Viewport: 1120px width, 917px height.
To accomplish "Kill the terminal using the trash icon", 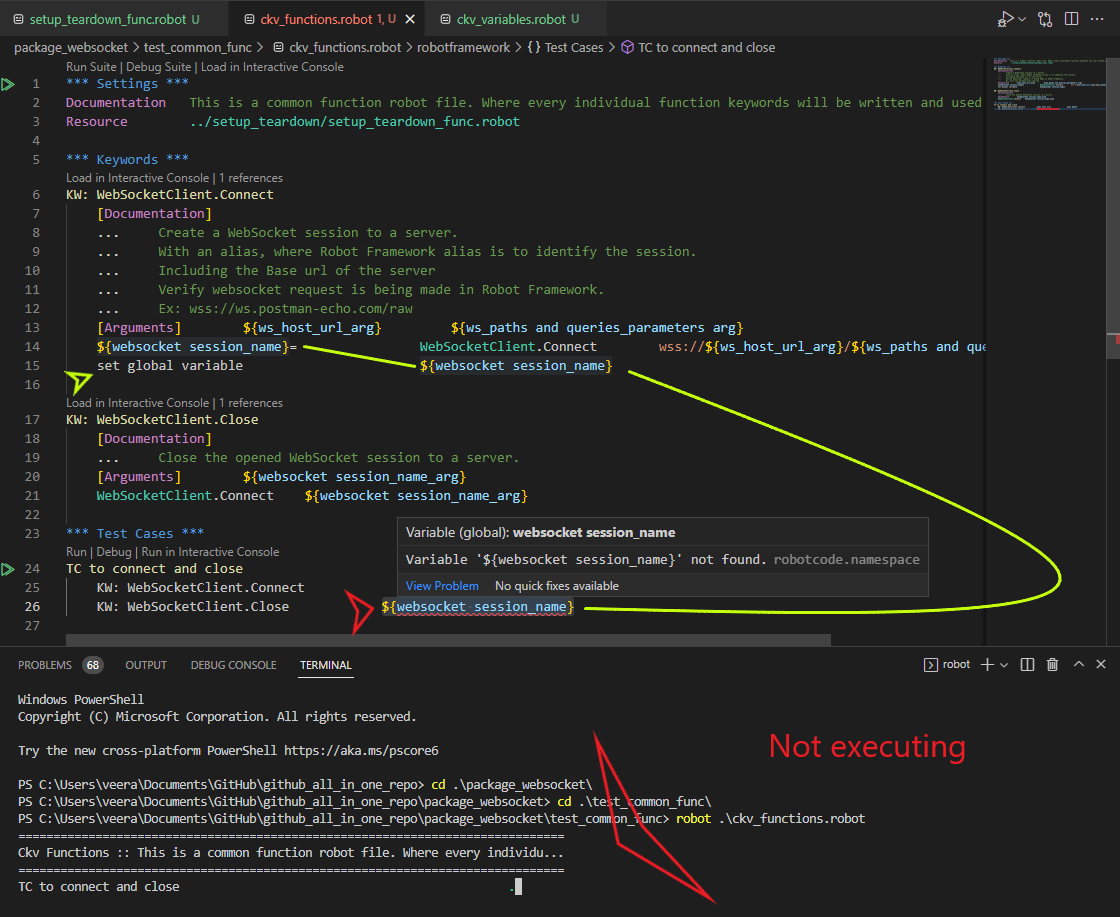I will click(x=1053, y=663).
